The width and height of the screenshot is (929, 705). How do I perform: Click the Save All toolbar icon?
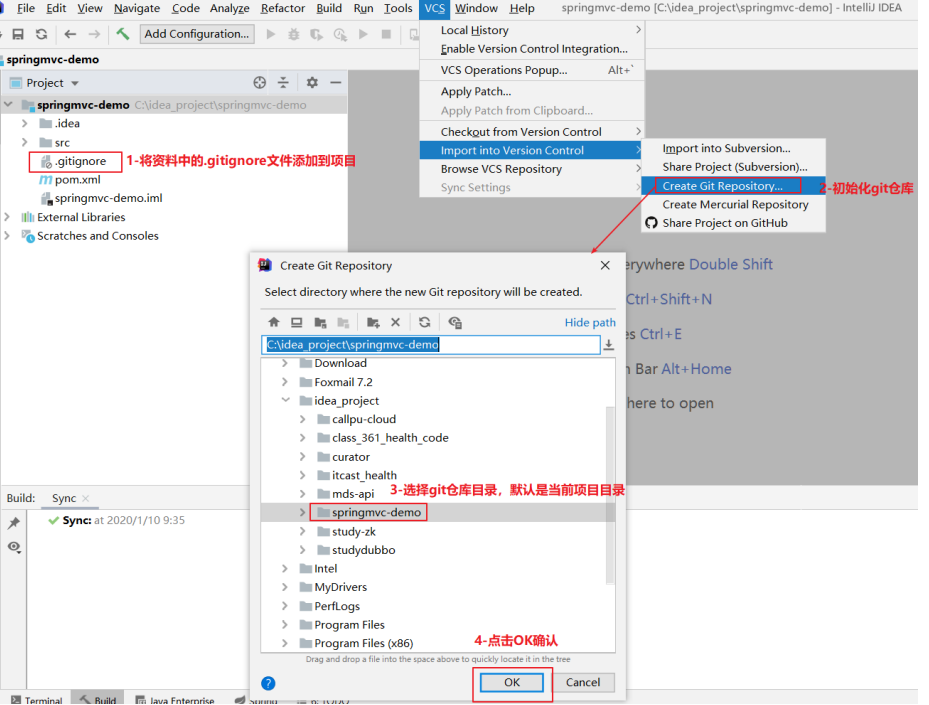click(18, 34)
